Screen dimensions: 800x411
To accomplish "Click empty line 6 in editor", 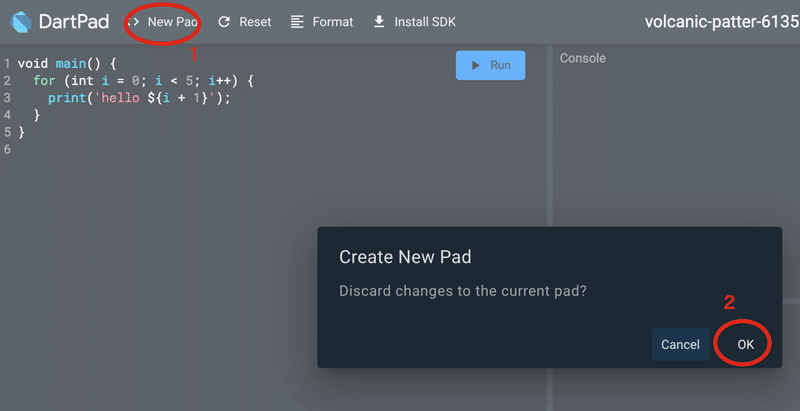I will 100,149.
